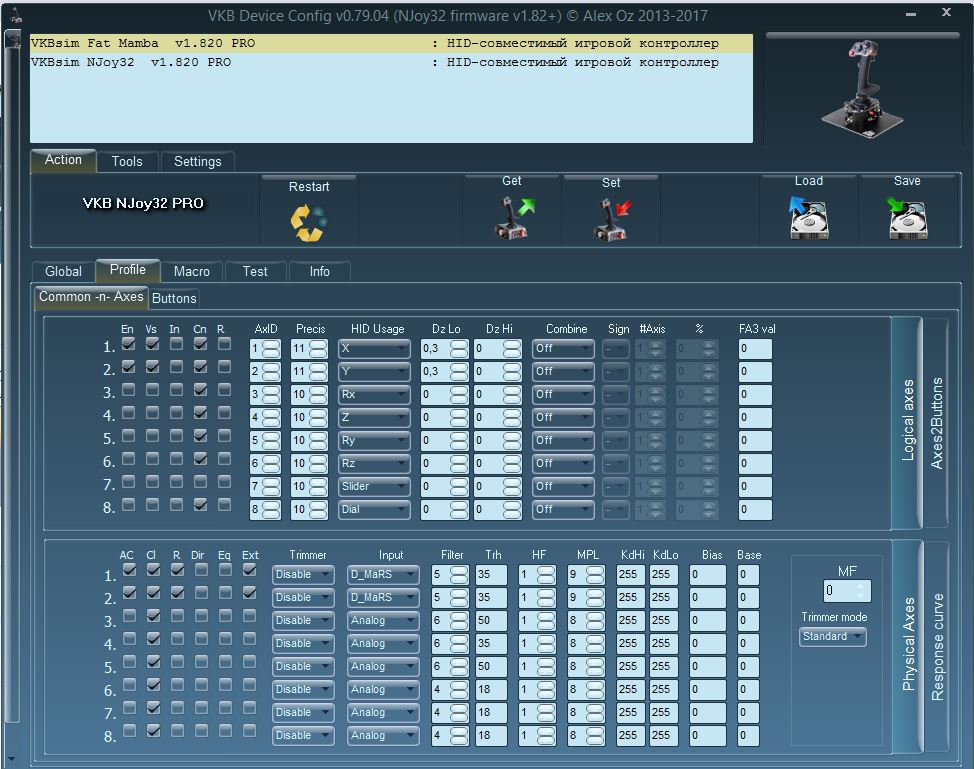This screenshot has height=769, width=974.
Task: Toggle Ext checkbox for physical axis 2
Action: (250, 593)
